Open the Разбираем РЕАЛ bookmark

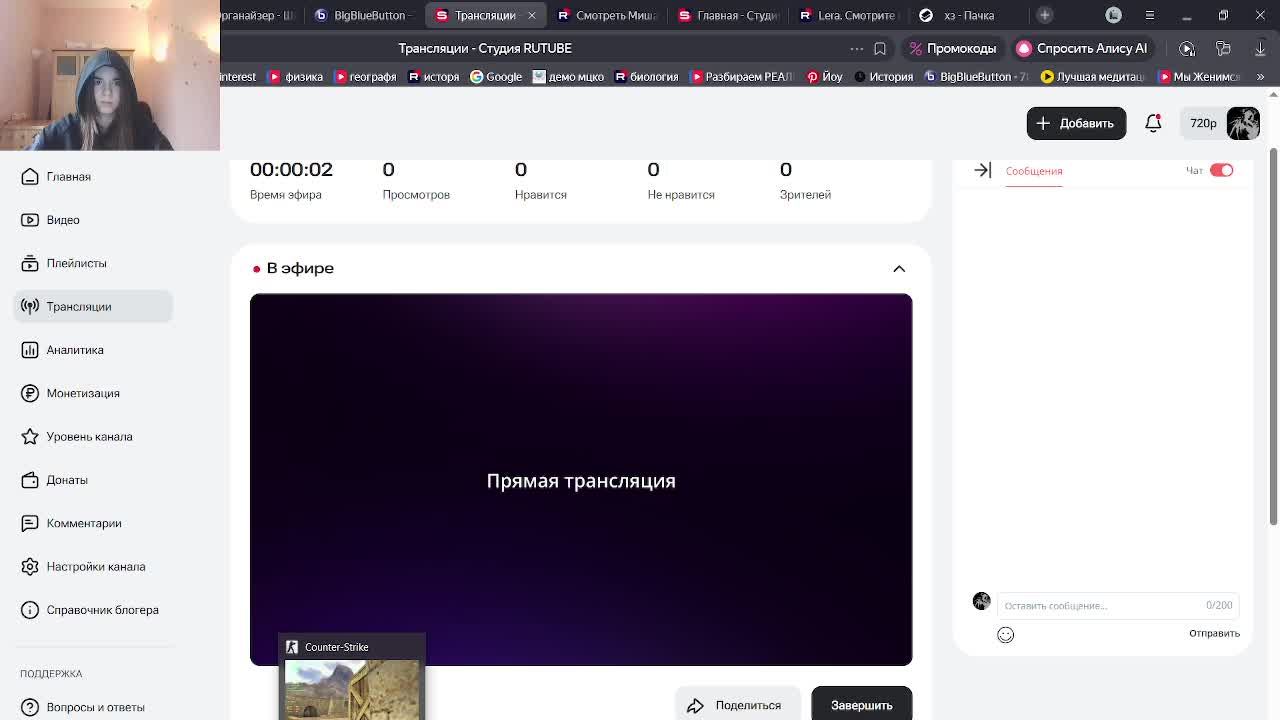(x=741, y=76)
